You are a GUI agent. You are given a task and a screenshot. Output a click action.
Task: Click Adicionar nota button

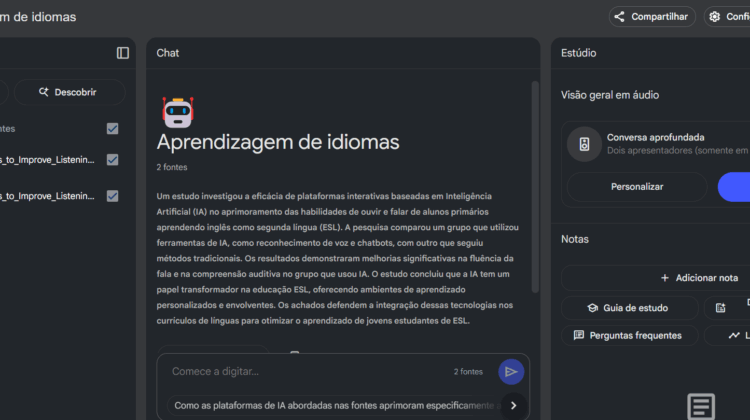click(x=699, y=278)
